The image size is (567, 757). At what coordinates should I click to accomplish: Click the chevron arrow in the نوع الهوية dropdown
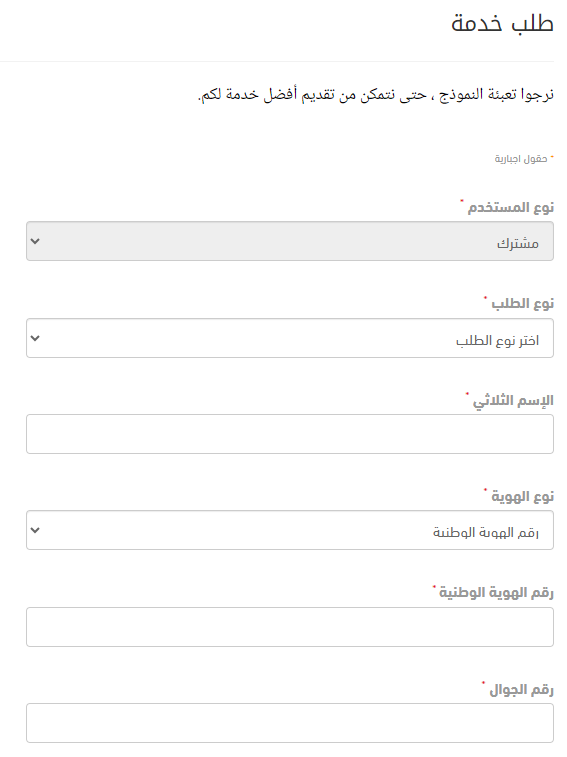[x=35, y=530]
